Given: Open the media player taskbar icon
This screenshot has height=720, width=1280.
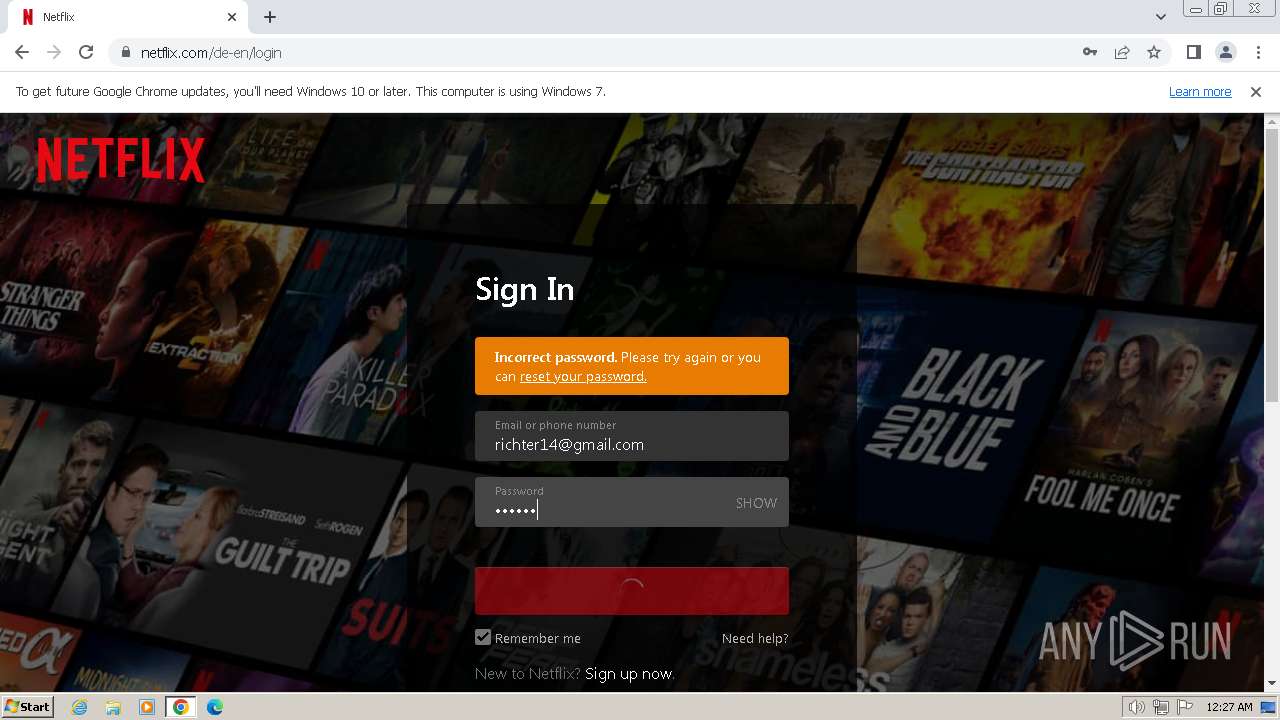Looking at the screenshot, I should tap(147, 707).
